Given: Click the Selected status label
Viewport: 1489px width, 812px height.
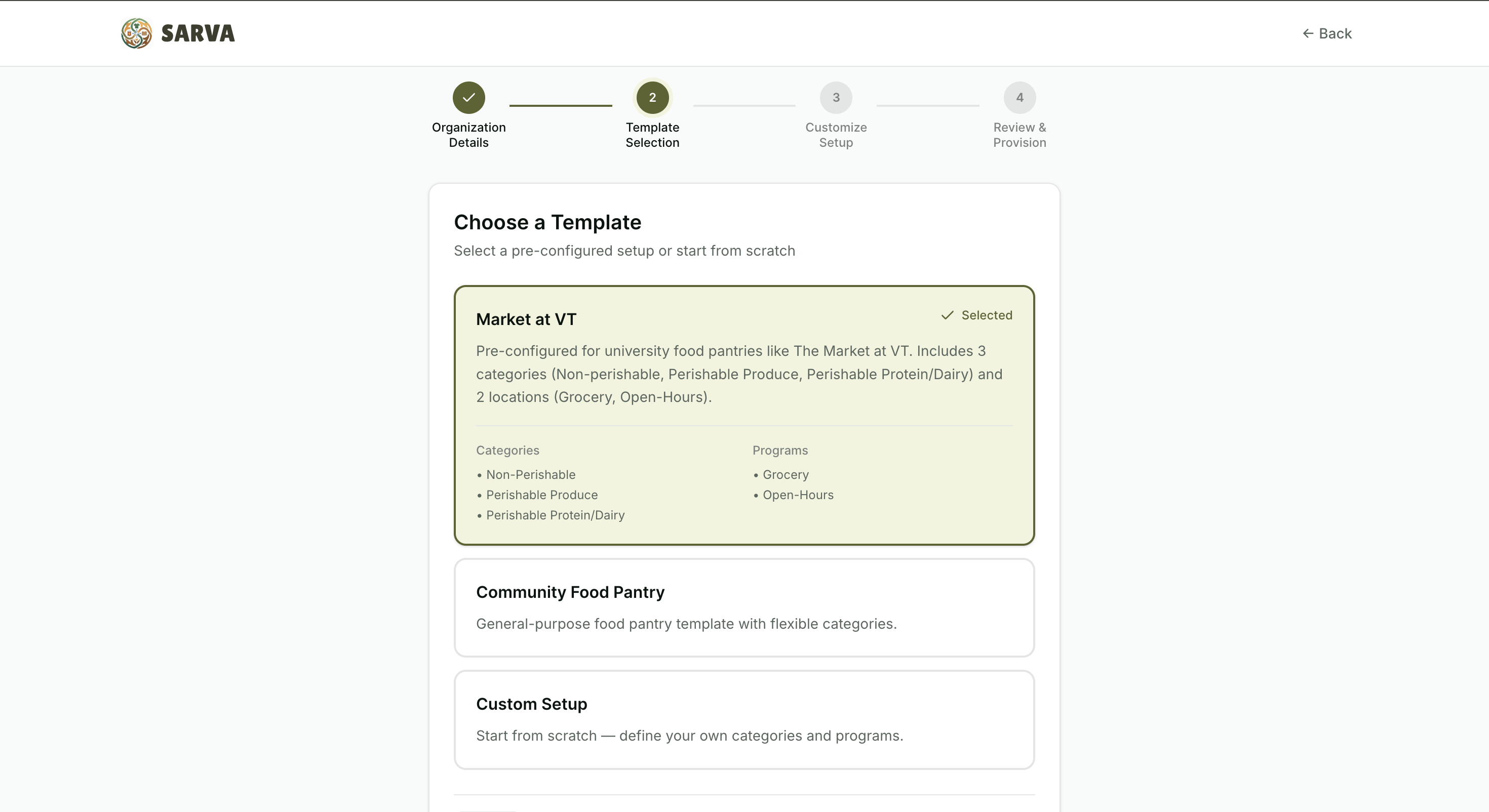Looking at the screenshot, I should (x=987, y=315).
